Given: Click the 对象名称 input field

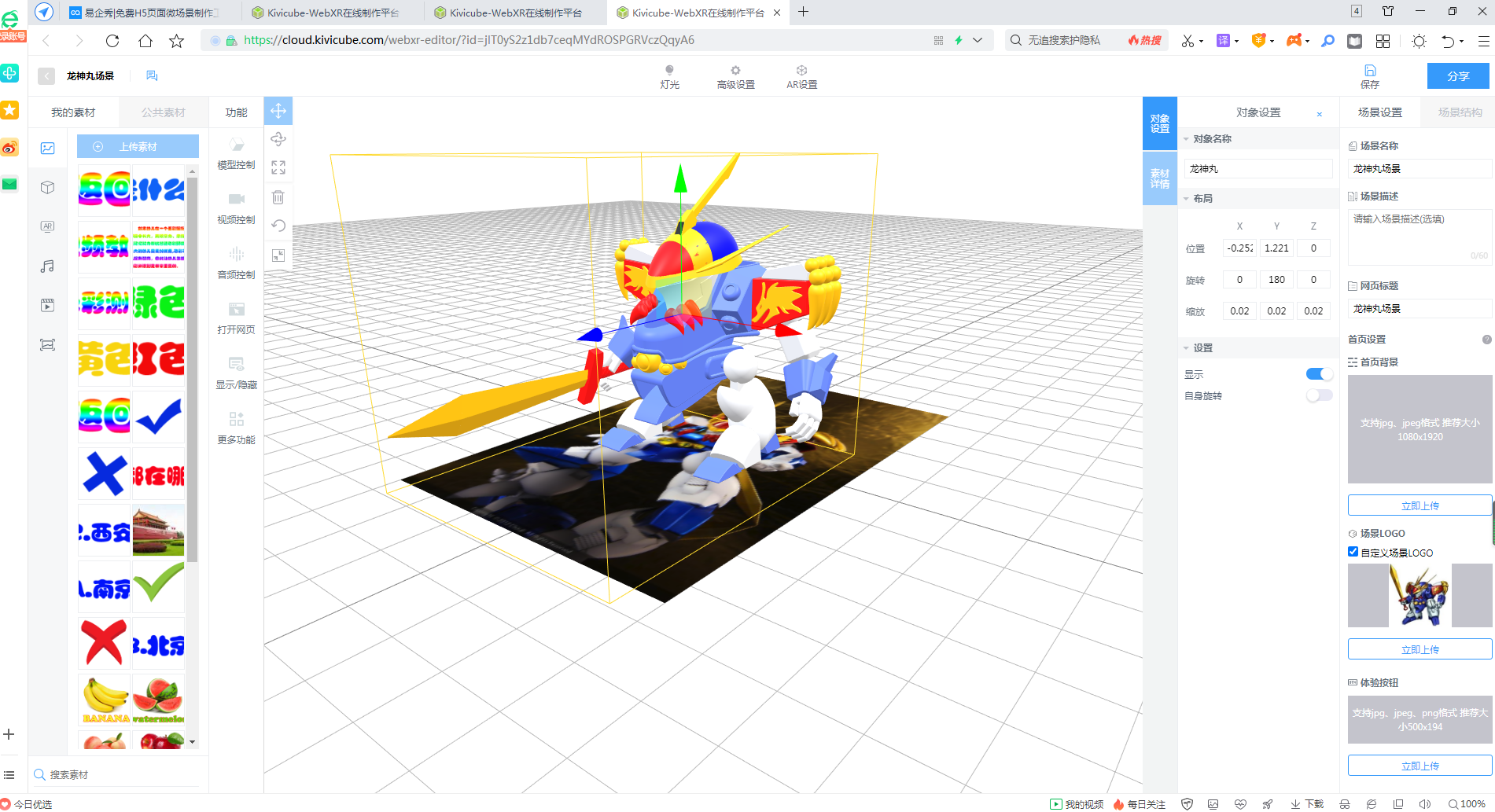Looking at the screenshot, I should [1258, 168].
